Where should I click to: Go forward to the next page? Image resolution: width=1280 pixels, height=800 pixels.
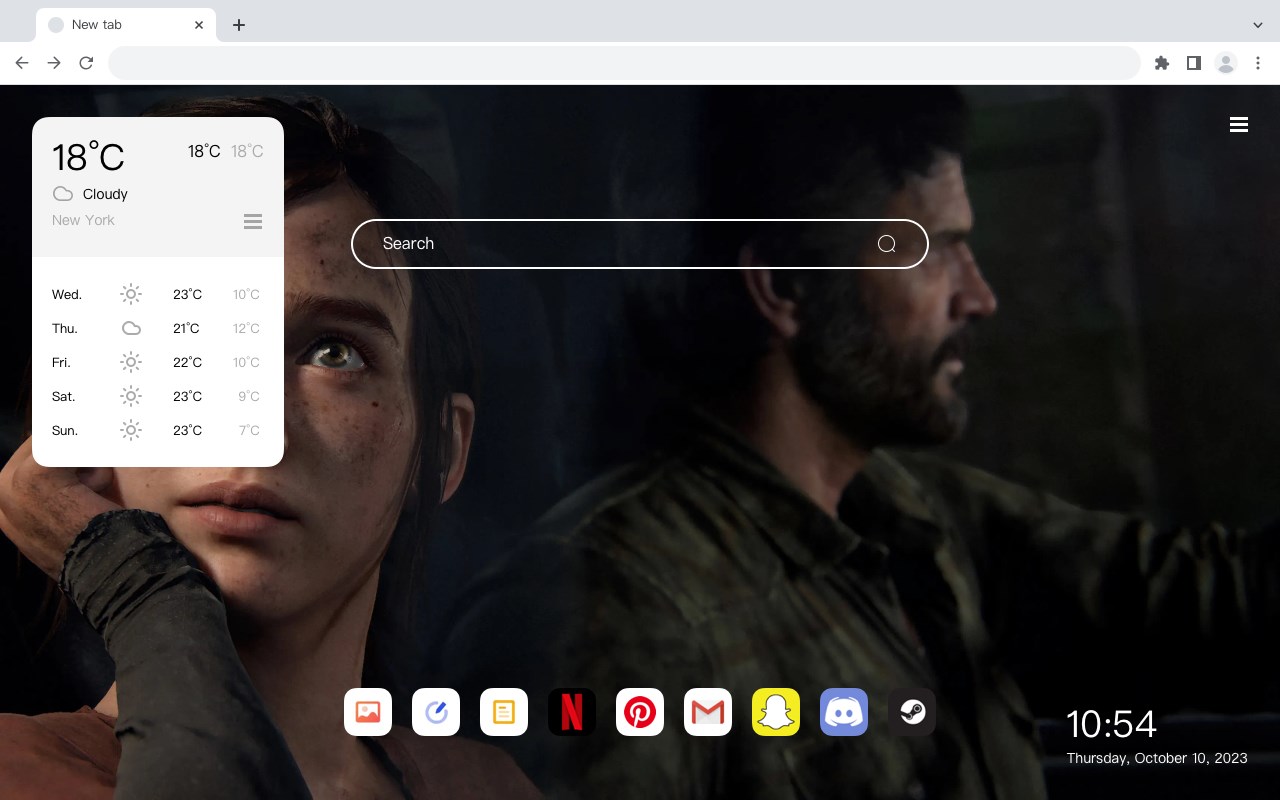(x=54, y=63)
